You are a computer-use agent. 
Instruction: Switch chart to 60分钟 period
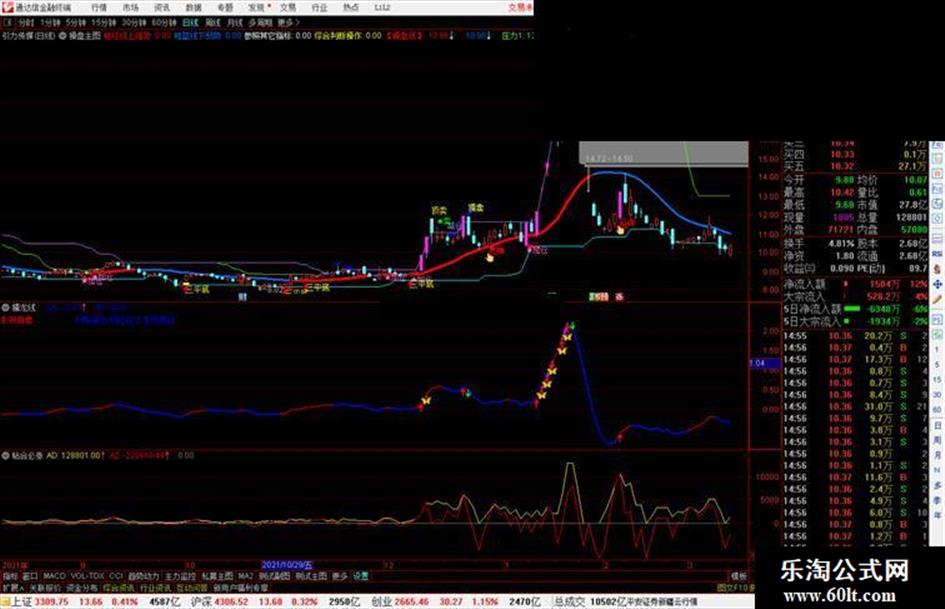(164, 22)
